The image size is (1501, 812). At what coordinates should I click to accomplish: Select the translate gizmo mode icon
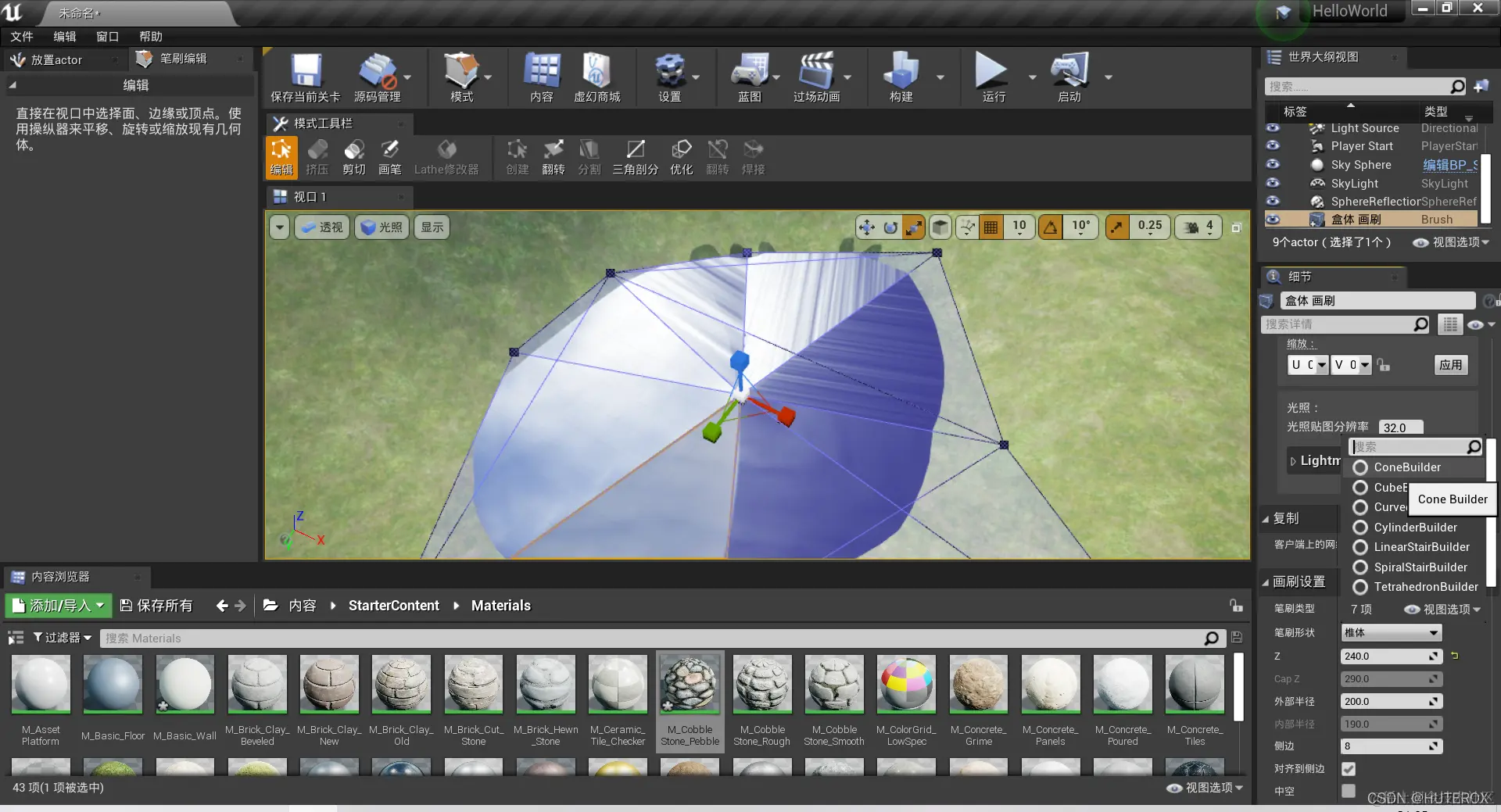866,227
